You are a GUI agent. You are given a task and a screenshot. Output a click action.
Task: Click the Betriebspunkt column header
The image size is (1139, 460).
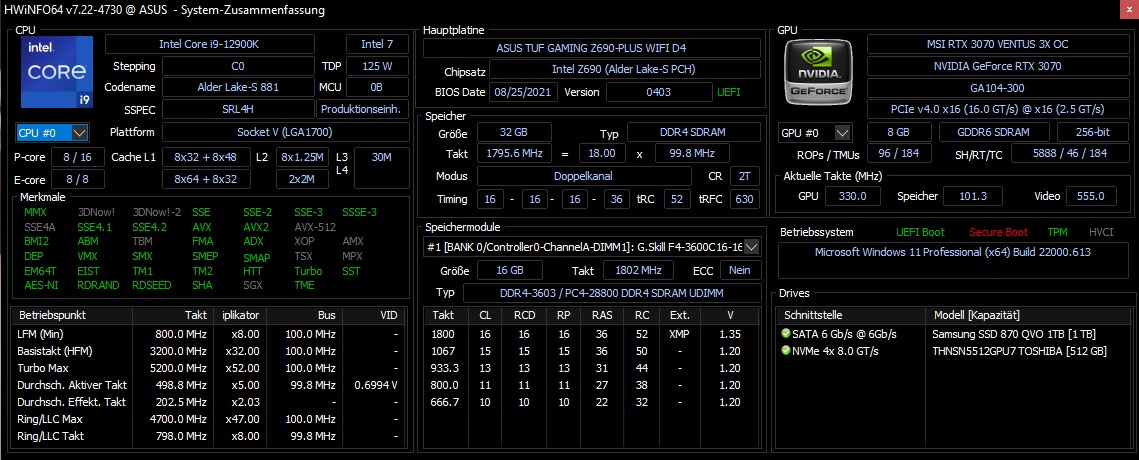(x=73, y=315)
